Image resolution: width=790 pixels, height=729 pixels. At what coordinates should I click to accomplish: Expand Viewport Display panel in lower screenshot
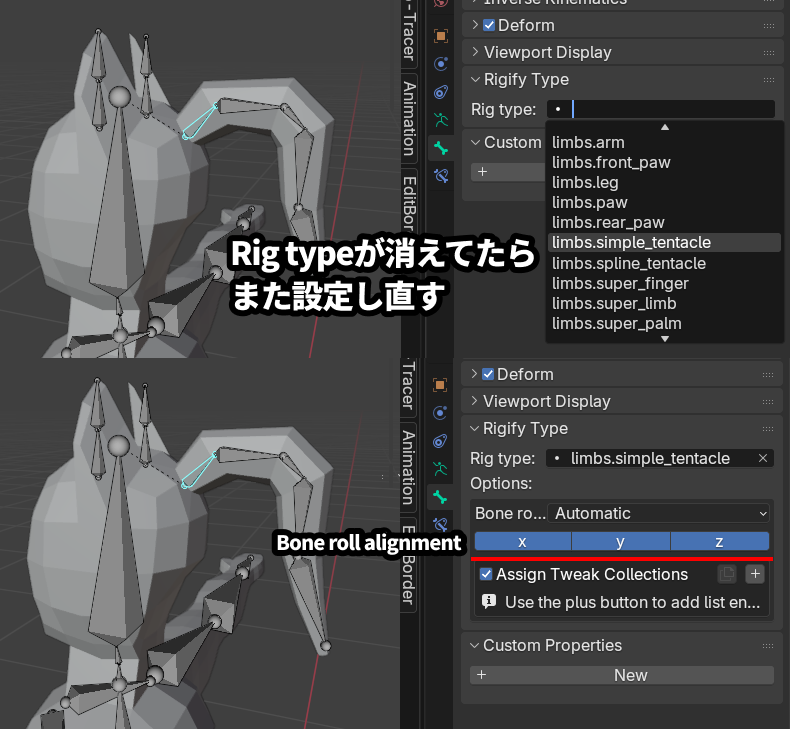click(x=474, y=401)
